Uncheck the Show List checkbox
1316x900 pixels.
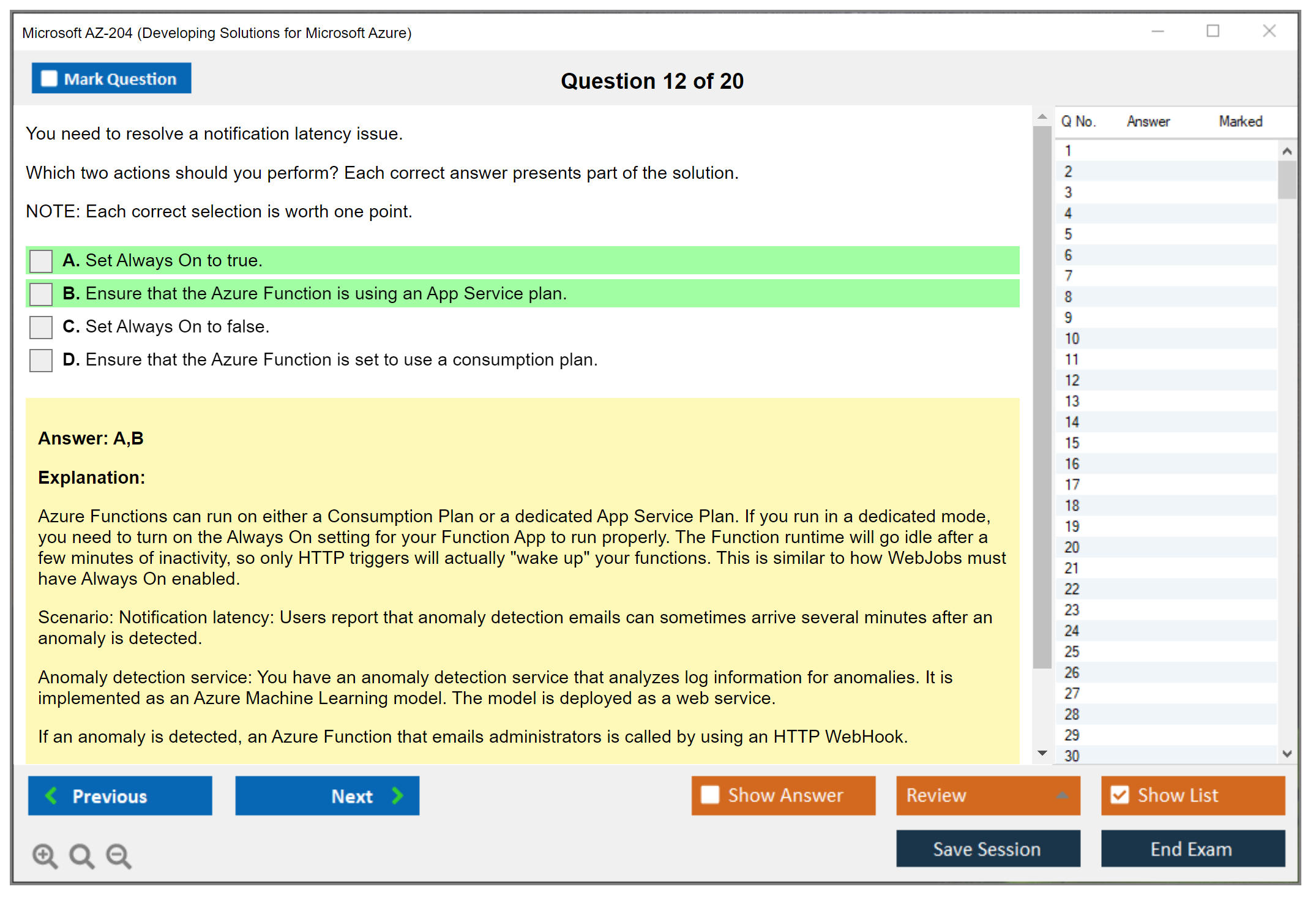(1120, 795)
